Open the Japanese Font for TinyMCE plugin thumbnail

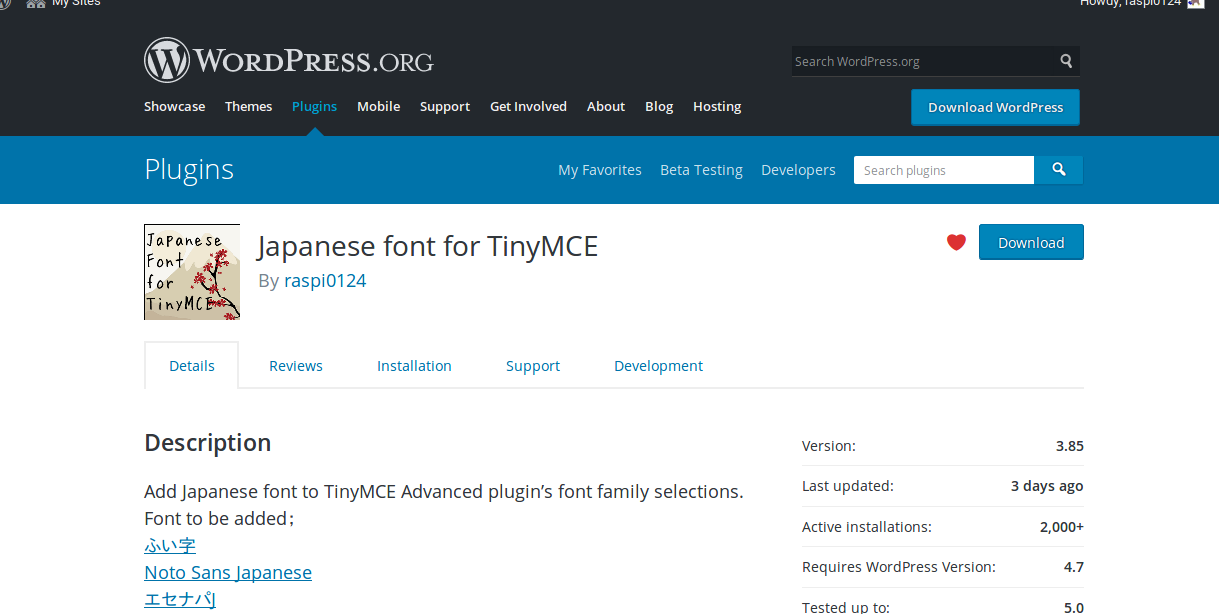tap(192, 272)
